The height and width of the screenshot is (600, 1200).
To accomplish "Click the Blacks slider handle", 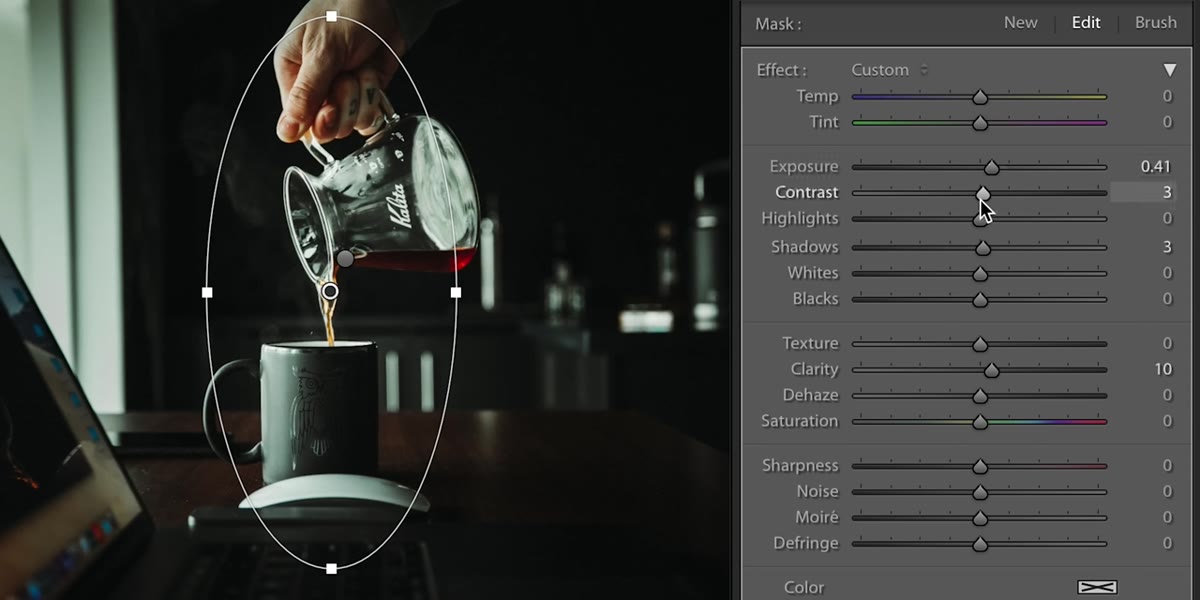I will [980, 299].
